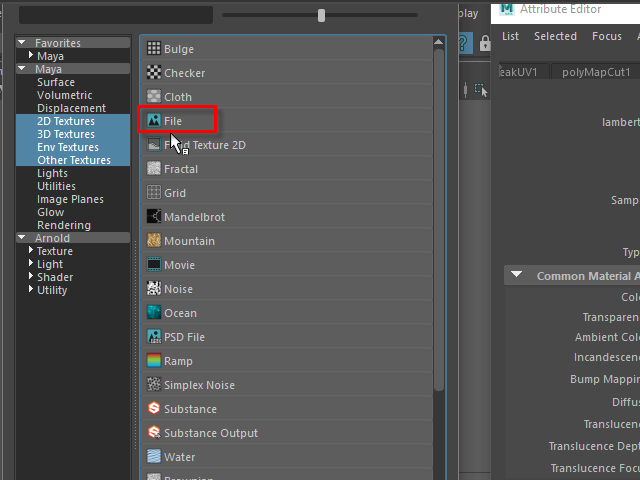This screenshot has height=480, width=640.
Task: Select the PSD File icon
Action: point(154,337)
